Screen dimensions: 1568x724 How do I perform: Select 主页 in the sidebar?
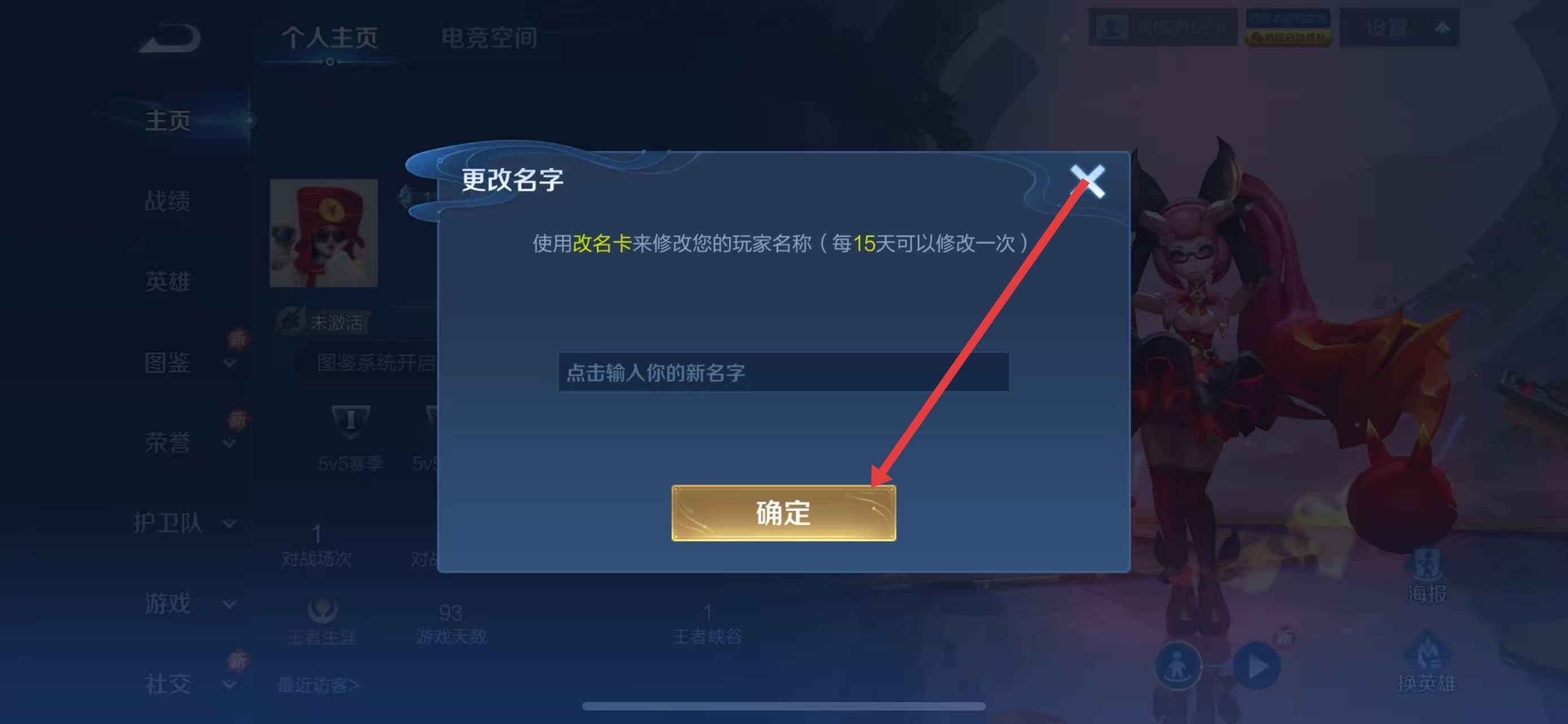coord(167,120)
